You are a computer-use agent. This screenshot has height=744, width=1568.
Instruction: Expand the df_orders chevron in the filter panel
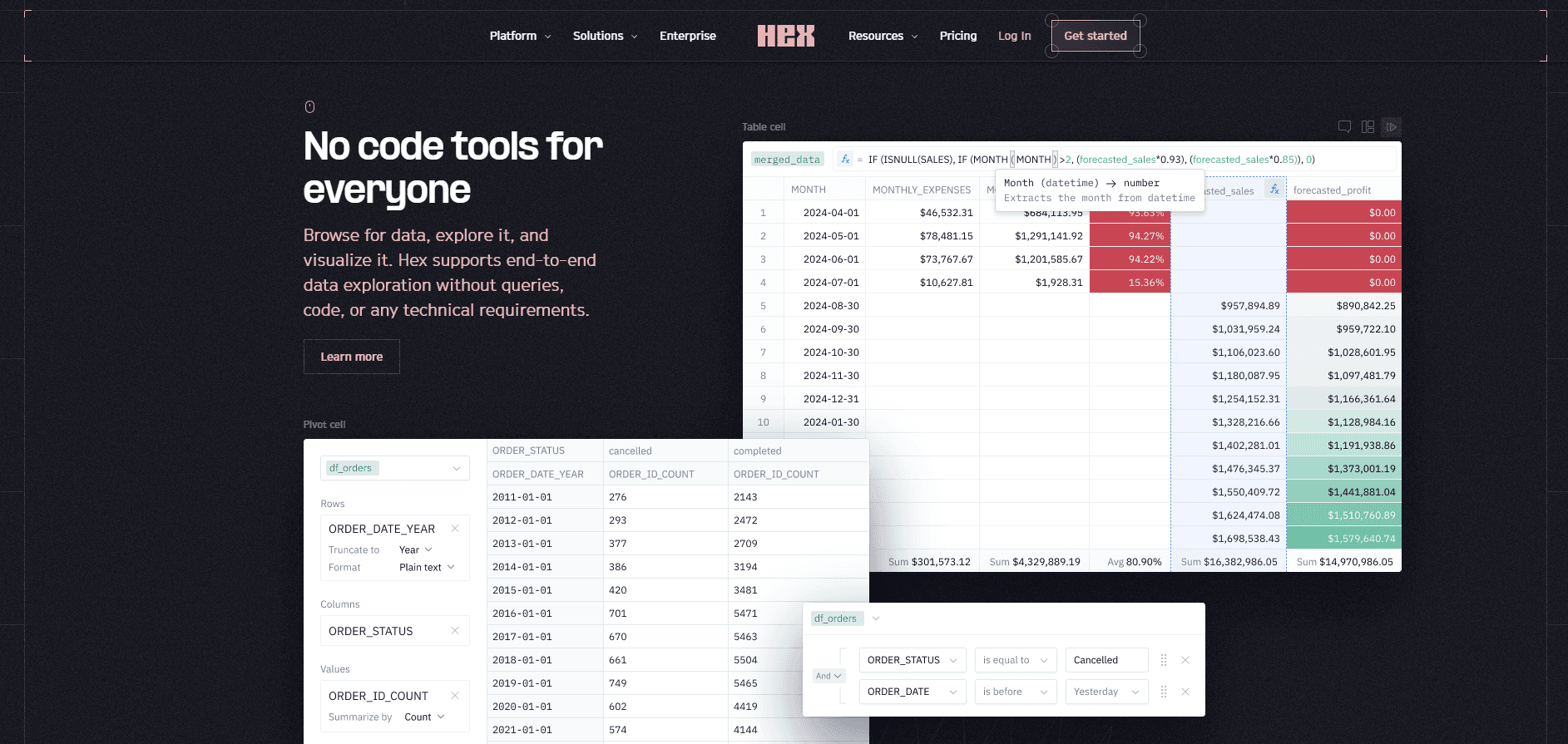click(x=876, y=618)
